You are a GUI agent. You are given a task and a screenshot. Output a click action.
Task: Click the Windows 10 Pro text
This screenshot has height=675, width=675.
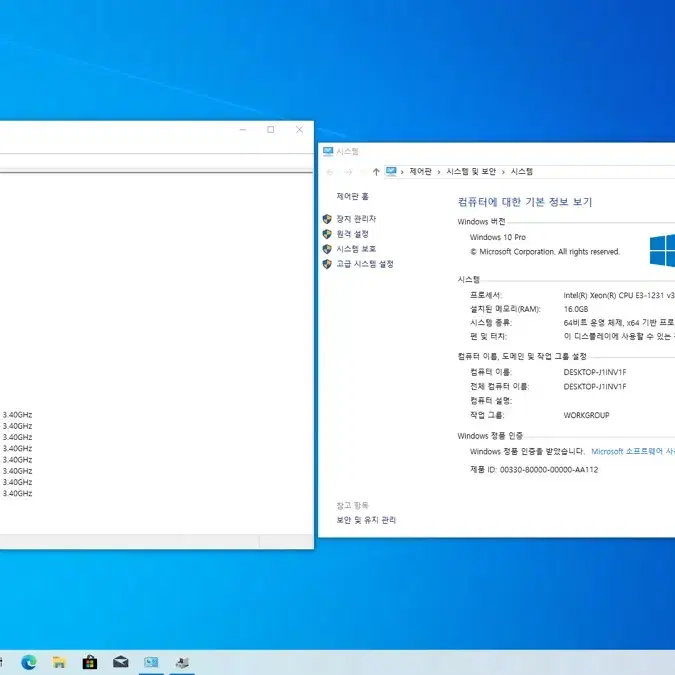498,237
